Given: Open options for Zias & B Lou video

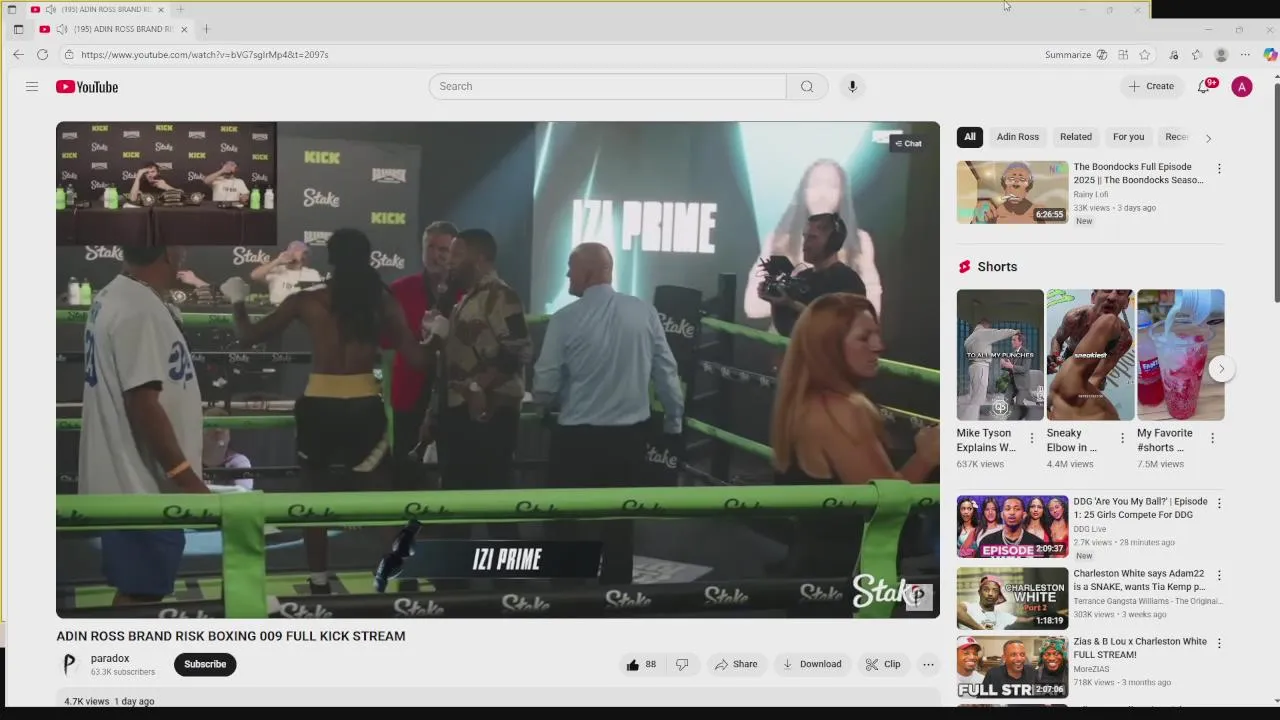Looking at the screenshot, I should [x=1219, y=643].
